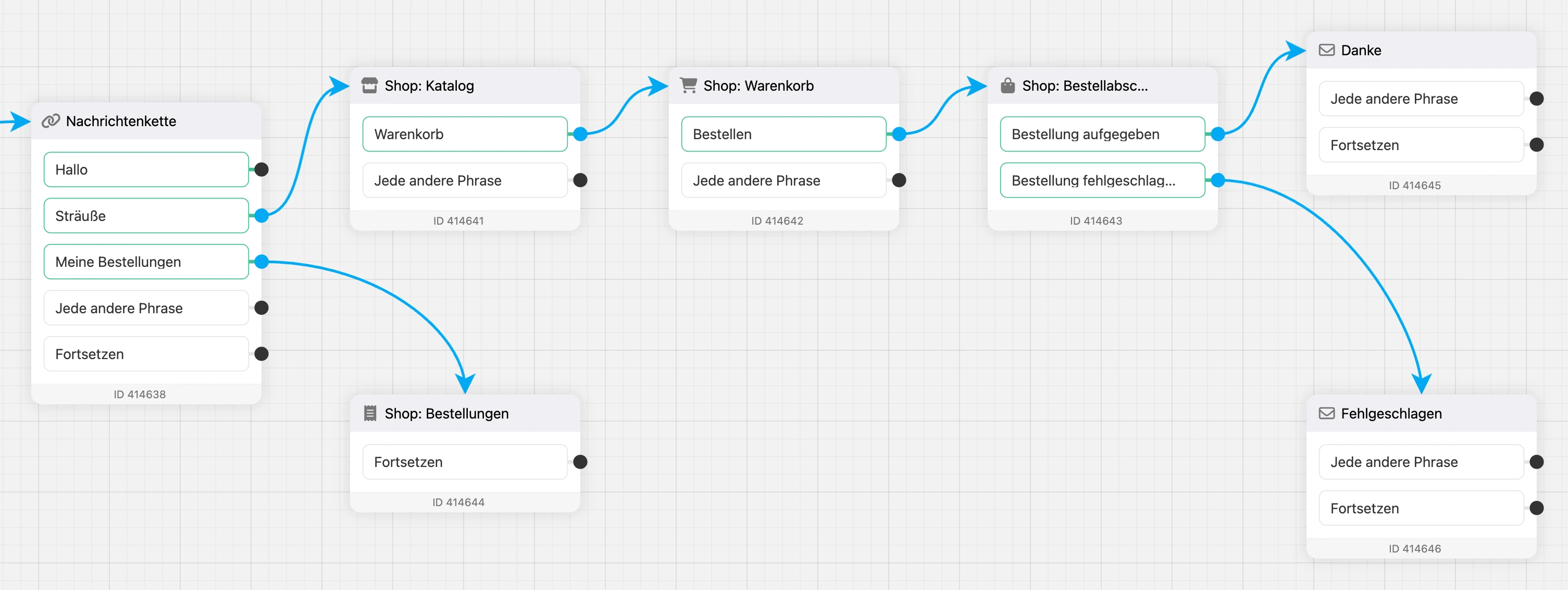Click the chain-link icon of Nachrichtenkette
Image resolution: width=1568 pixels, height=590 pixels.
(x=51, y=120)
